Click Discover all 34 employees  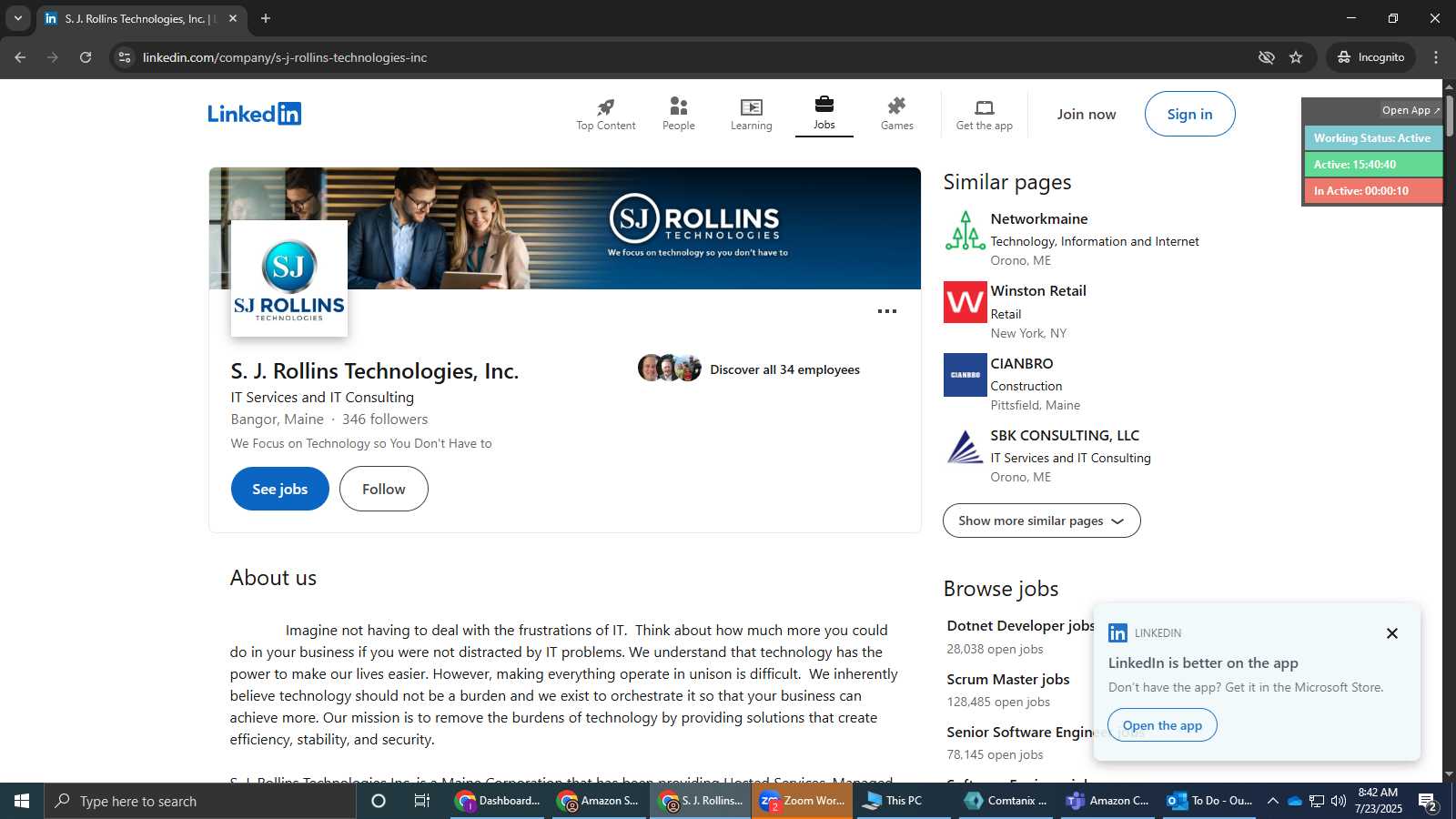click(x=784, y=369)
